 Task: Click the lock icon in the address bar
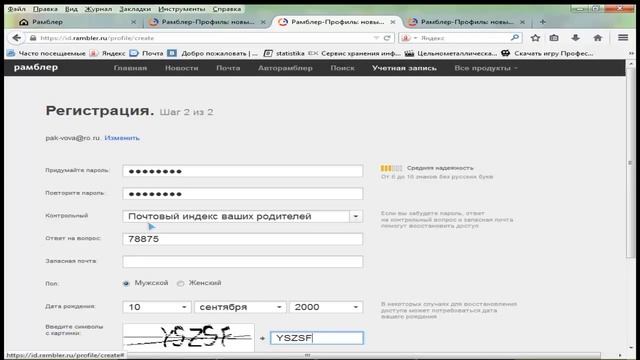[x=33, y=38]
